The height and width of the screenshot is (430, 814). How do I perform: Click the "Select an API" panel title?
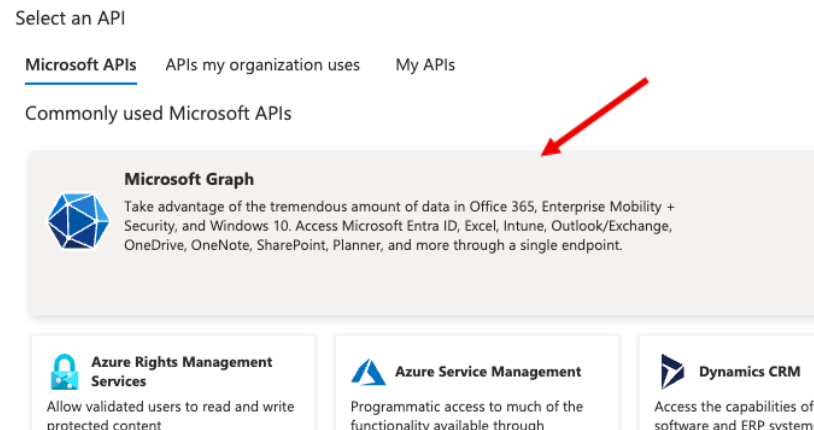(x=70, y=19)
